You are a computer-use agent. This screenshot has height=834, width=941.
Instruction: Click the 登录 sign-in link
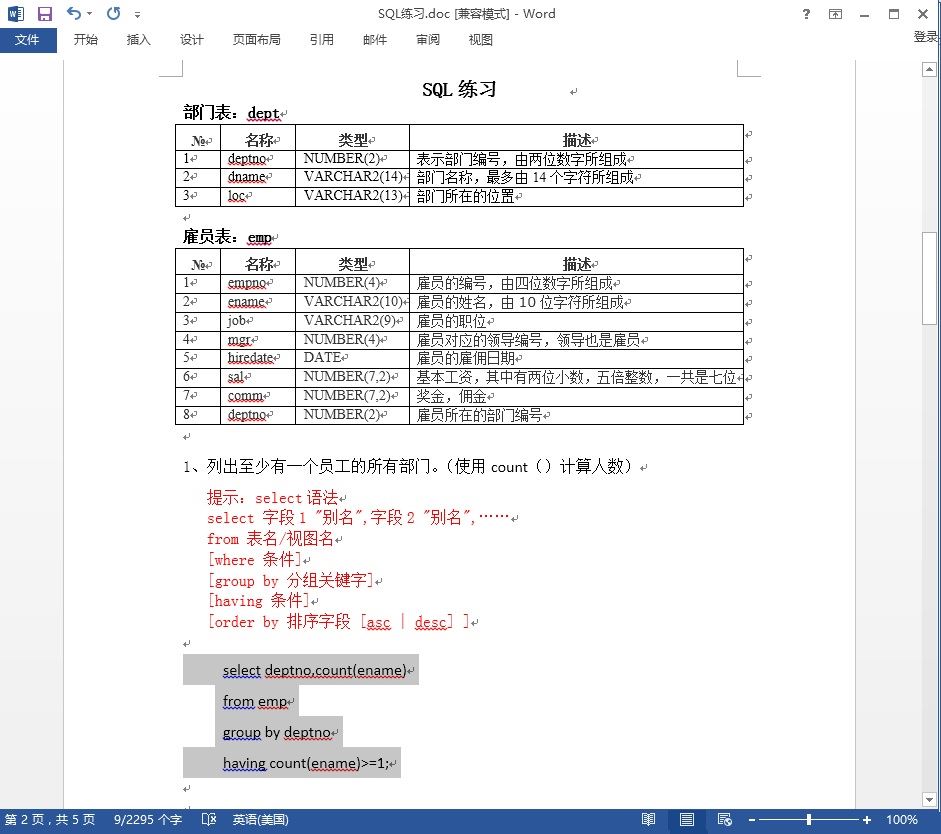[926, 37]
